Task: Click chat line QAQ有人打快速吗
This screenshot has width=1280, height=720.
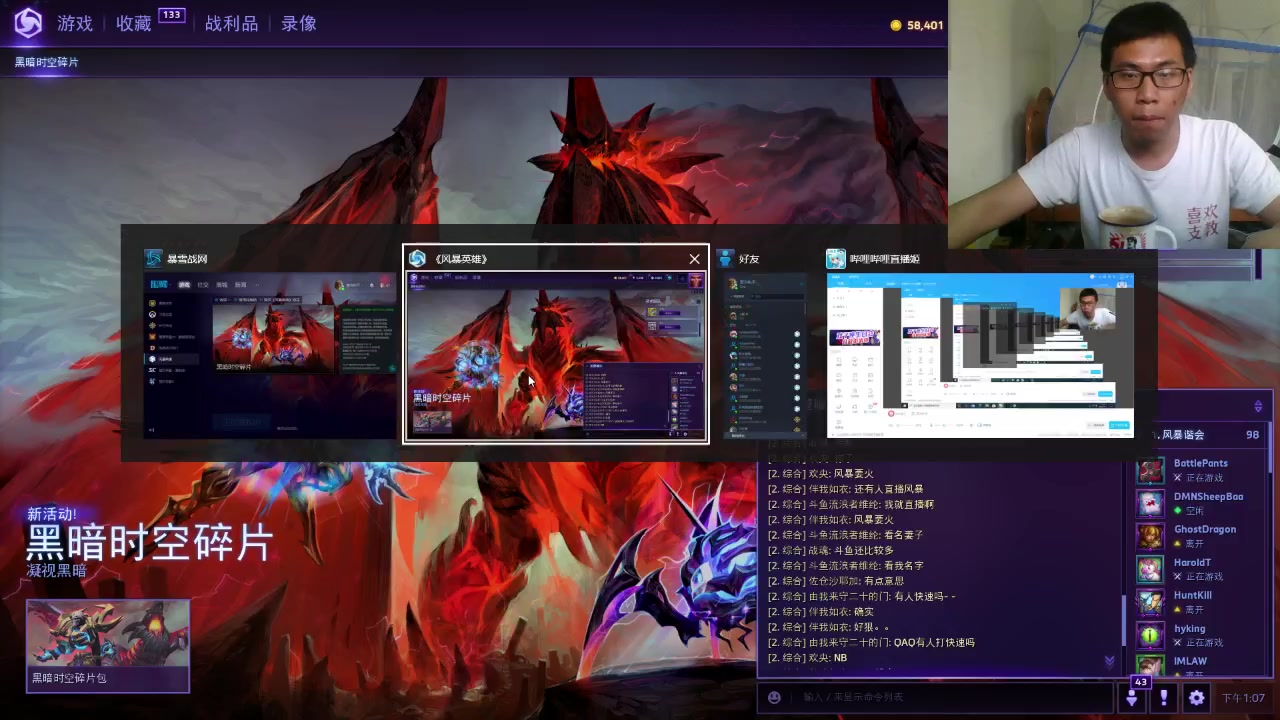Action: (x=870, y=642)
